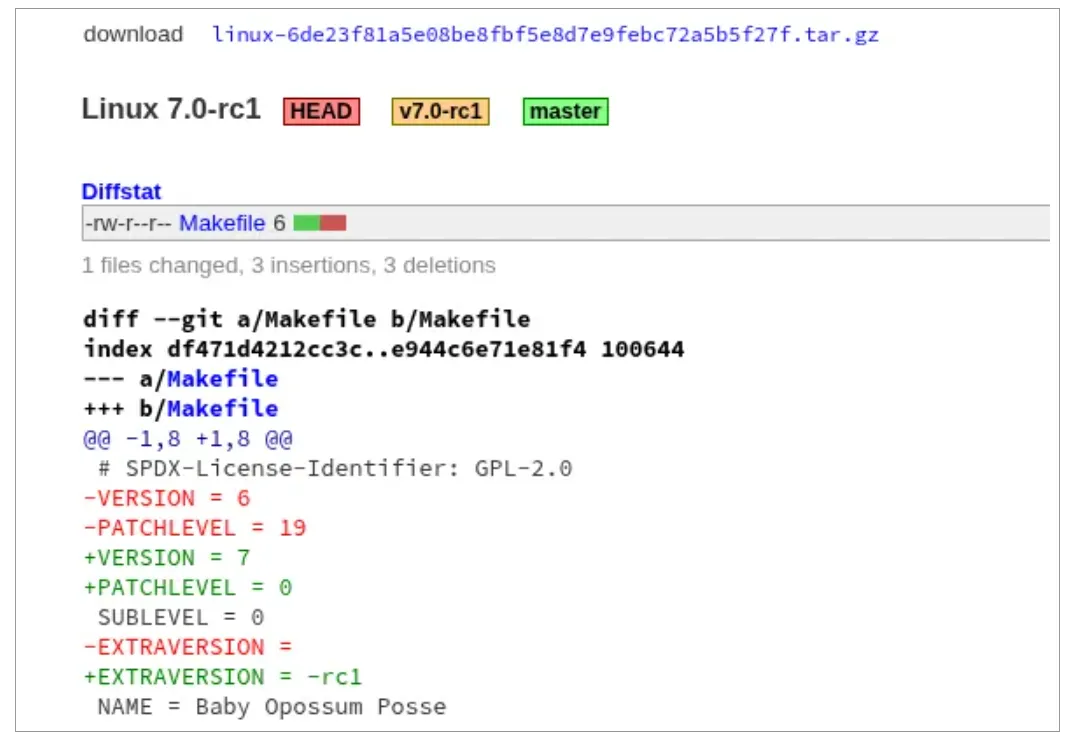
Task: Click the '-rw-r--r--' file mode text
Action: click(x=129, y=223)
